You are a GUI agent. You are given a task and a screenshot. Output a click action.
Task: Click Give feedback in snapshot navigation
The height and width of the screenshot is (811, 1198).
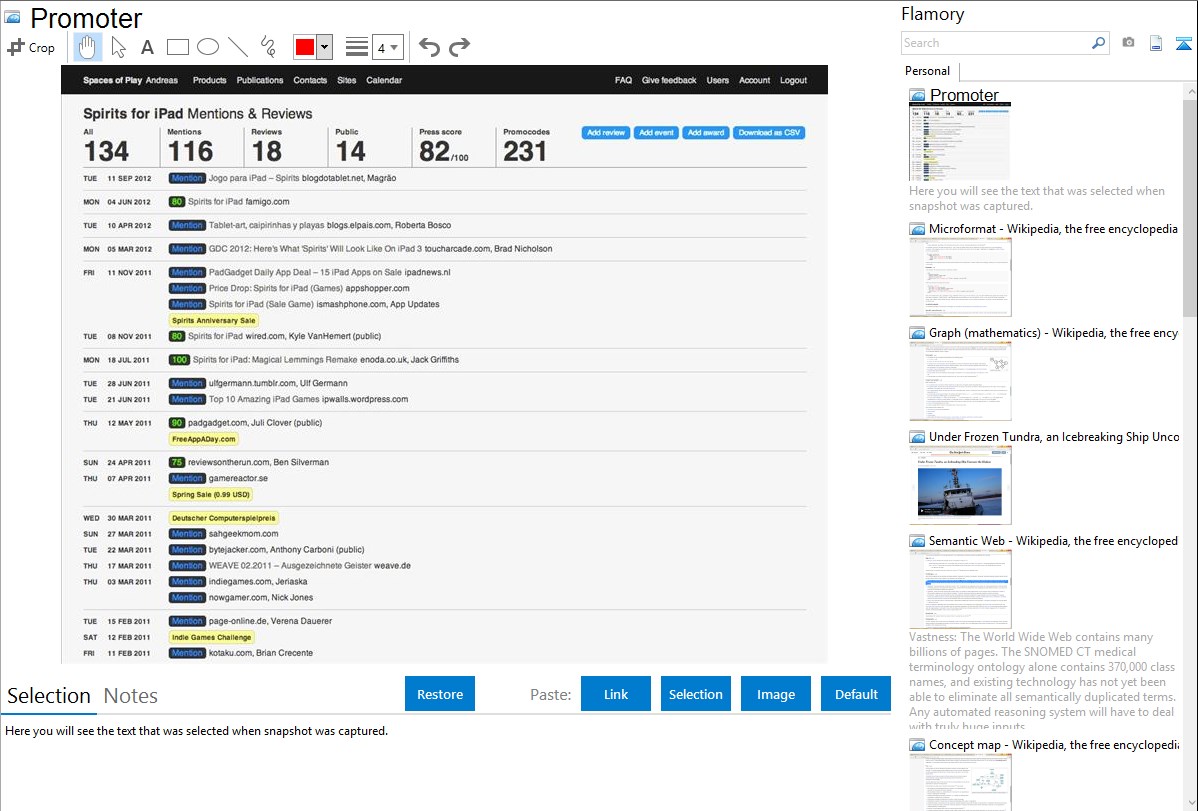click(669, 80)
